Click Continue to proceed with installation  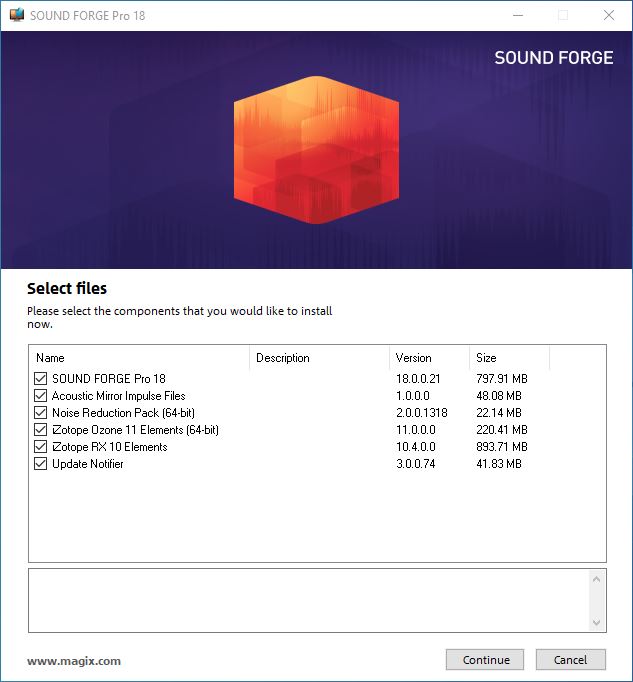[x=485, y=660]
